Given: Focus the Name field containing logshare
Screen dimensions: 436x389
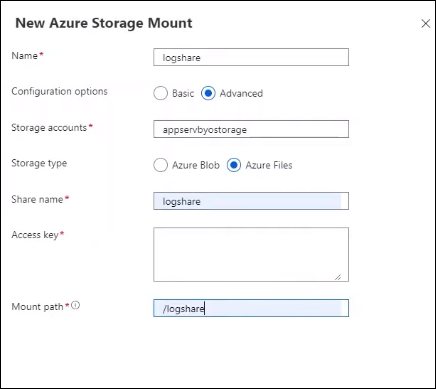Looking at the screenshot, I should tap(251, 57).
